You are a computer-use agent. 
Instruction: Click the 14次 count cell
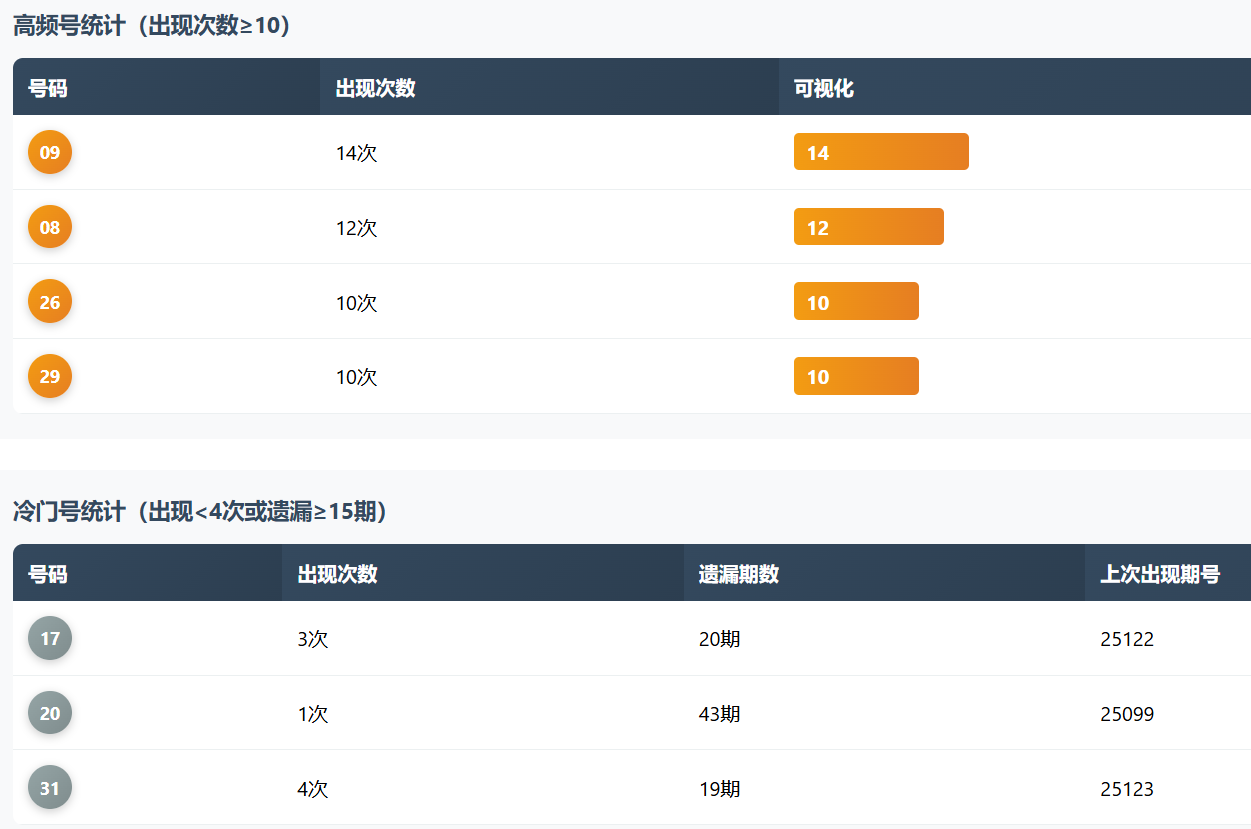357,153
